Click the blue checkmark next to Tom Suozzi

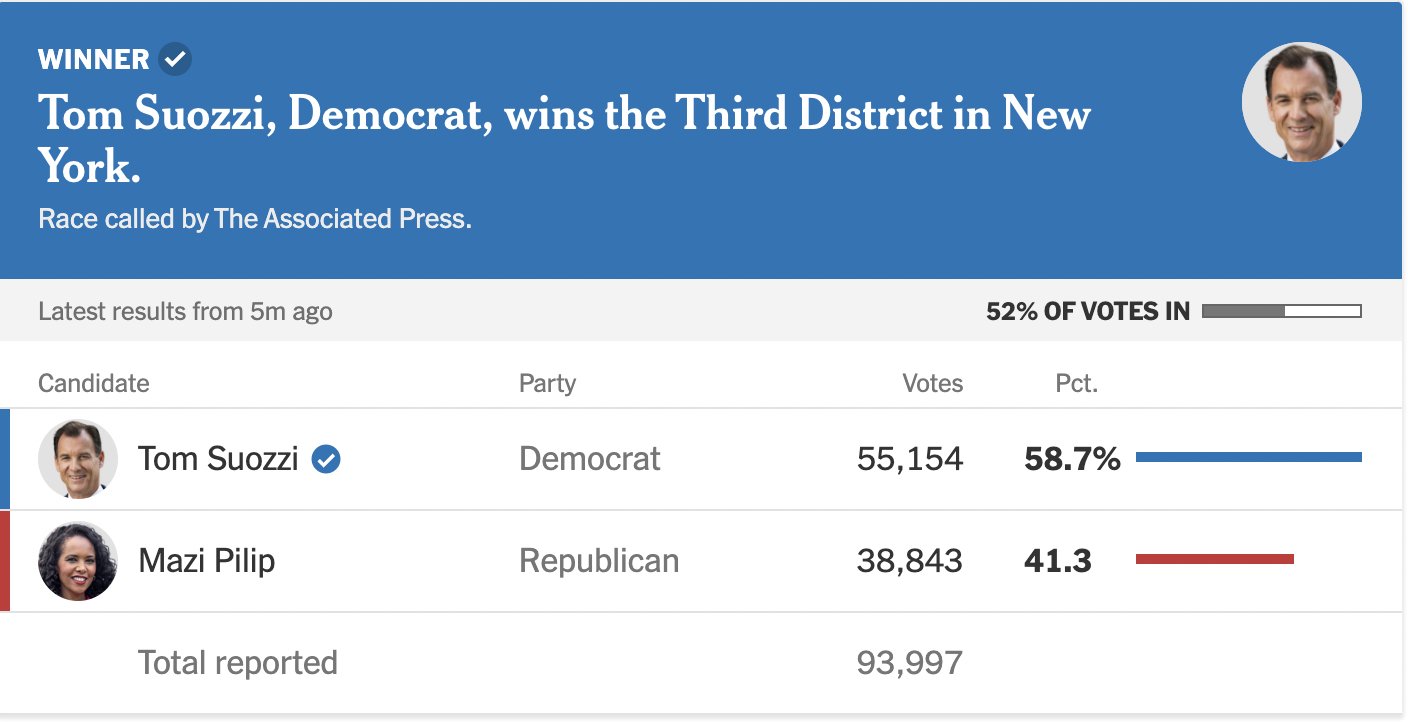click(326, 459)
